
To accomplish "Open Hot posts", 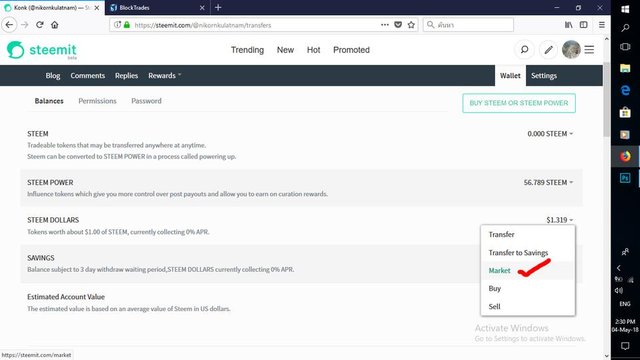I will pyautogui.click(x=313, y=50).
